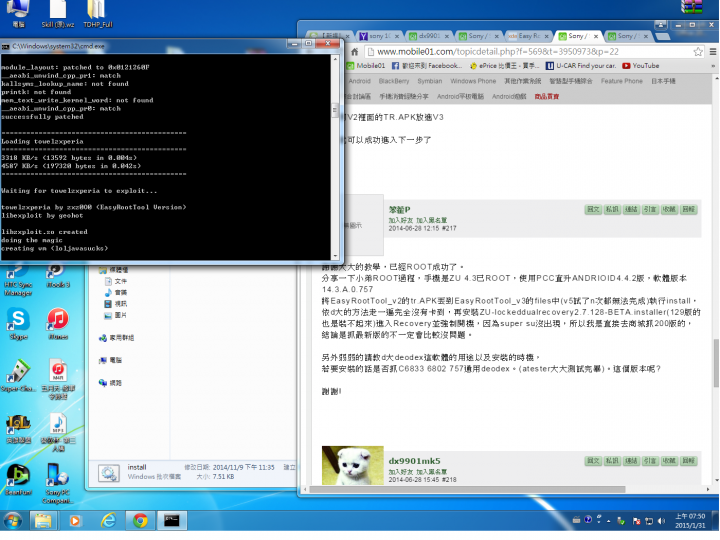Open the Android forum menu item
This screenshot has width=720, height=540.
click(360, 81)
